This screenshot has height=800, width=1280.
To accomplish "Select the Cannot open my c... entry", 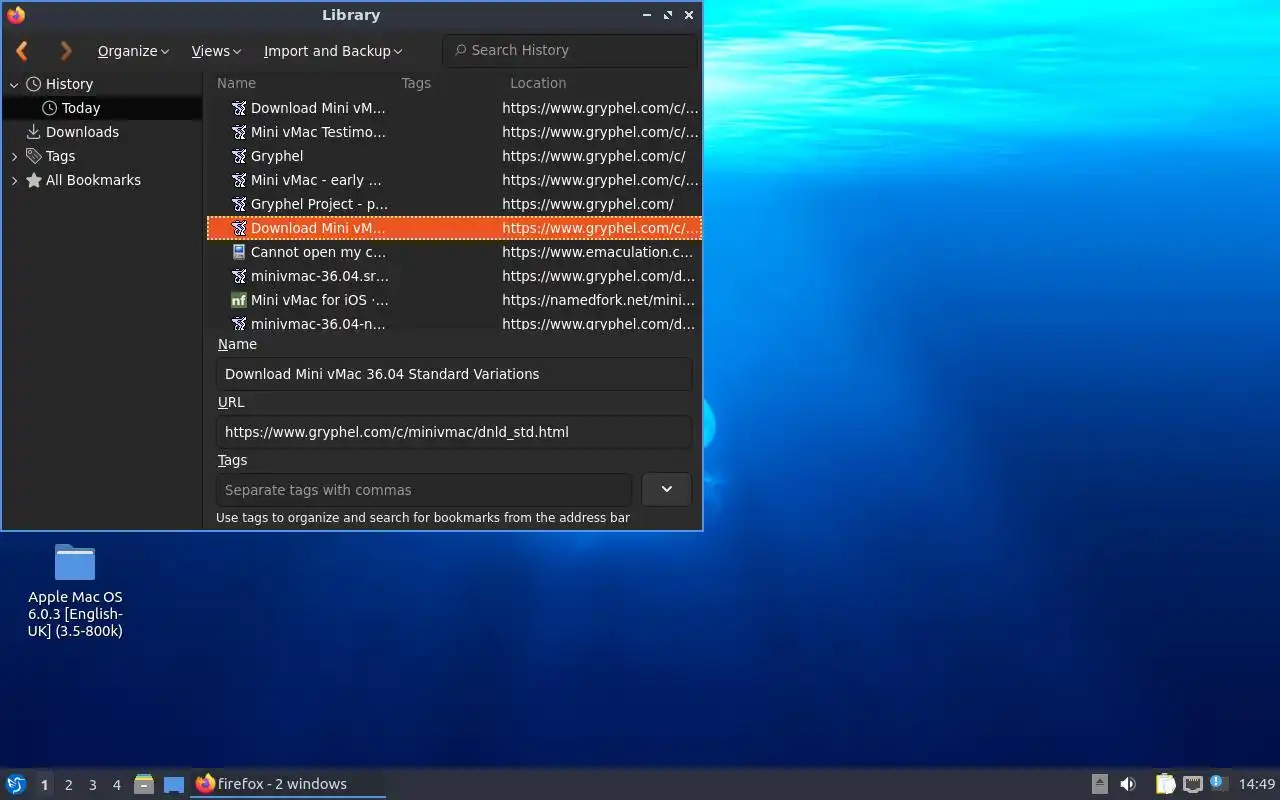I will click(454, 252).
